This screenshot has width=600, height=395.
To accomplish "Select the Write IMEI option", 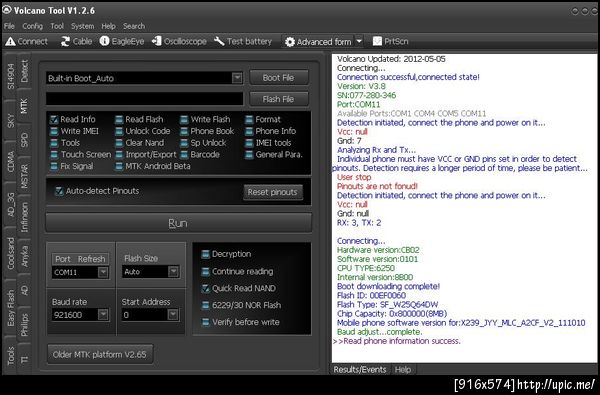I will 75,131.
